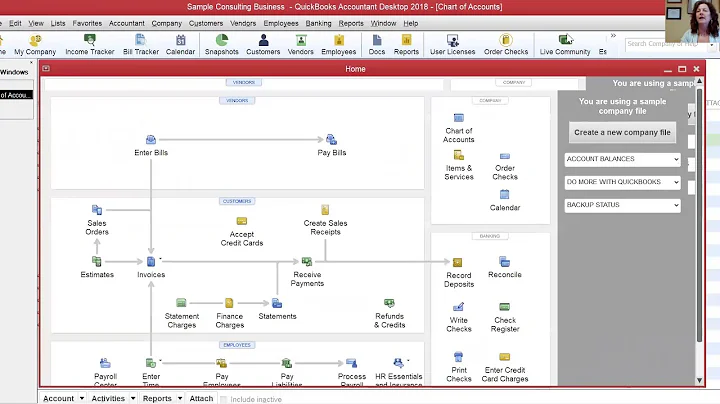
Task: Toggle the Include inactive checkbox
Action: [x=224, y=399]
